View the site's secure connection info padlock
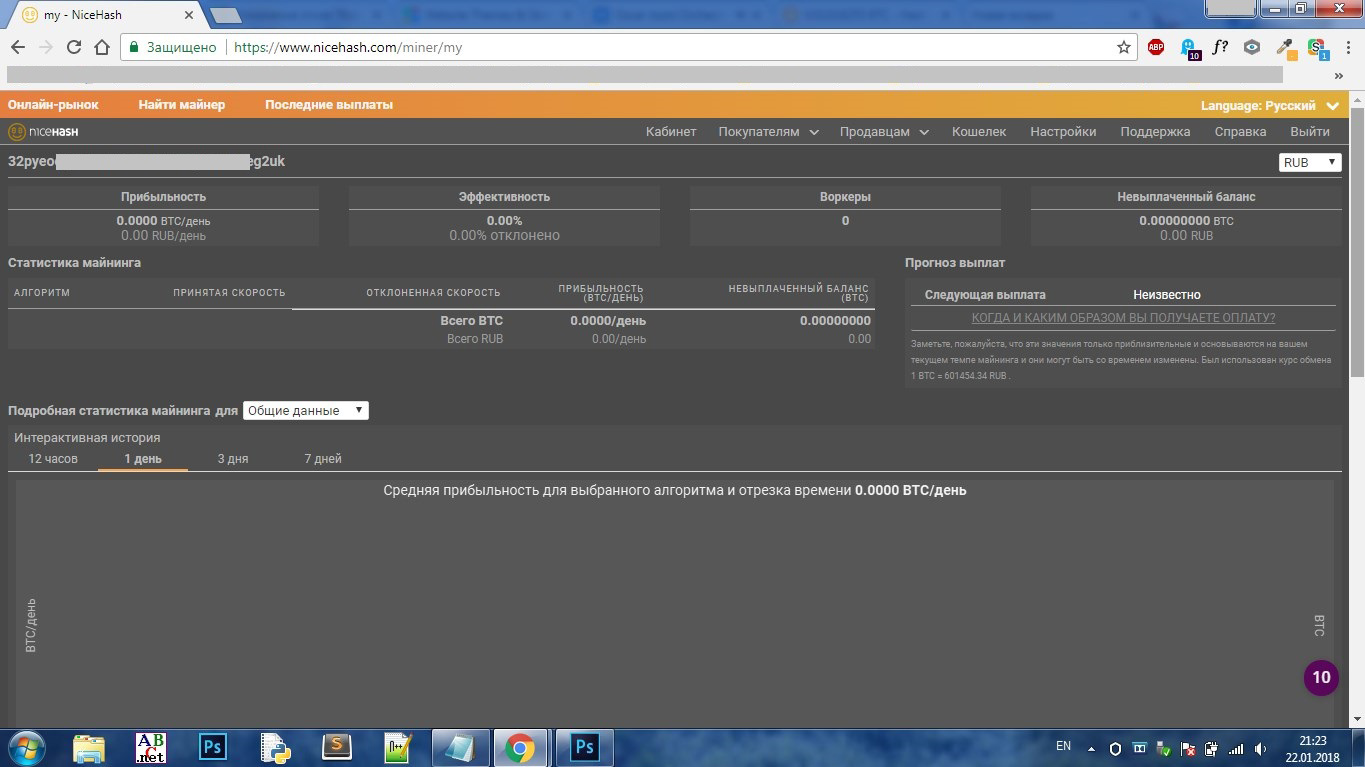This screenshot has height=767, width=1365. [x=133, y=47]
